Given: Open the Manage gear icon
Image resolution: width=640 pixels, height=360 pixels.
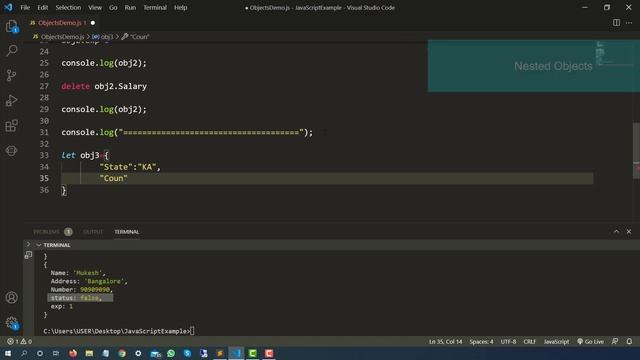Looking at the screenshot, I should pos(11,323).
